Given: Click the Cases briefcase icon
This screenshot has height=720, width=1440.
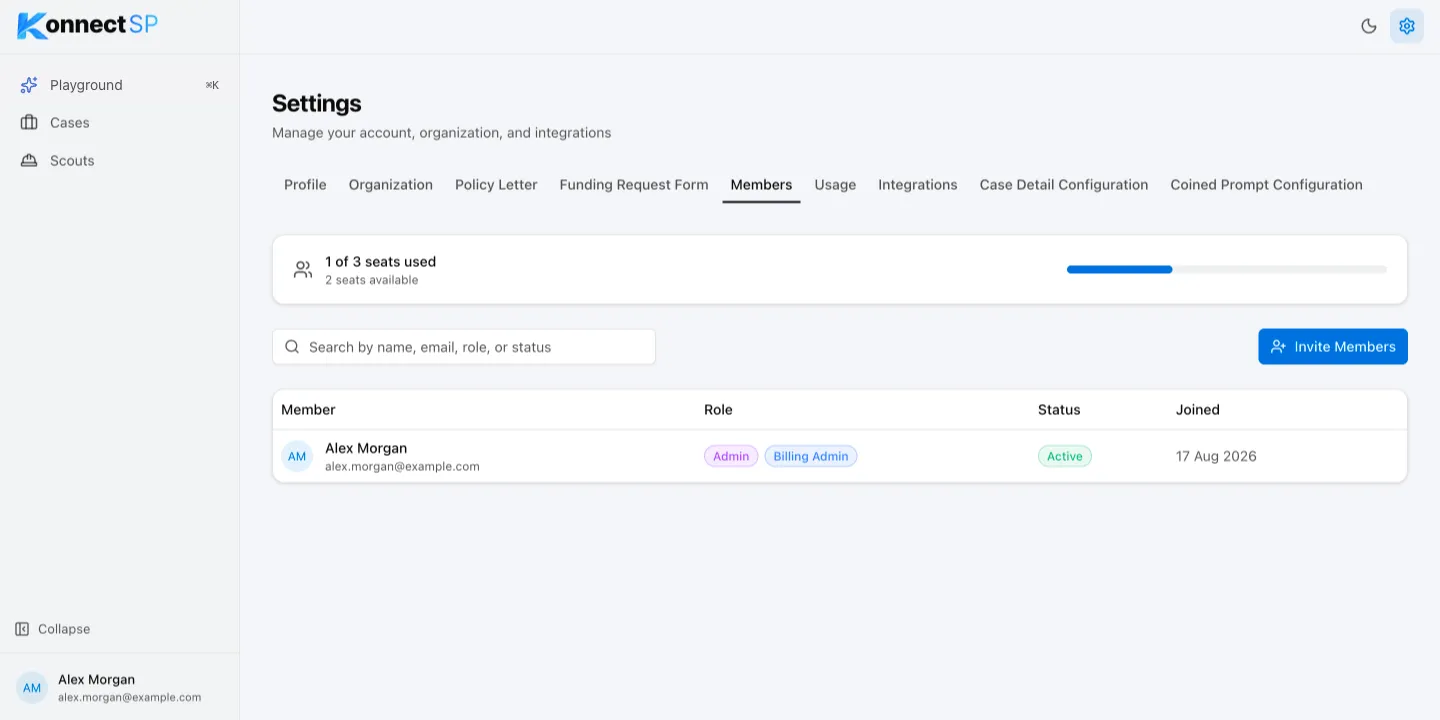Looking at the screenshot, I should tap(29, 123).
